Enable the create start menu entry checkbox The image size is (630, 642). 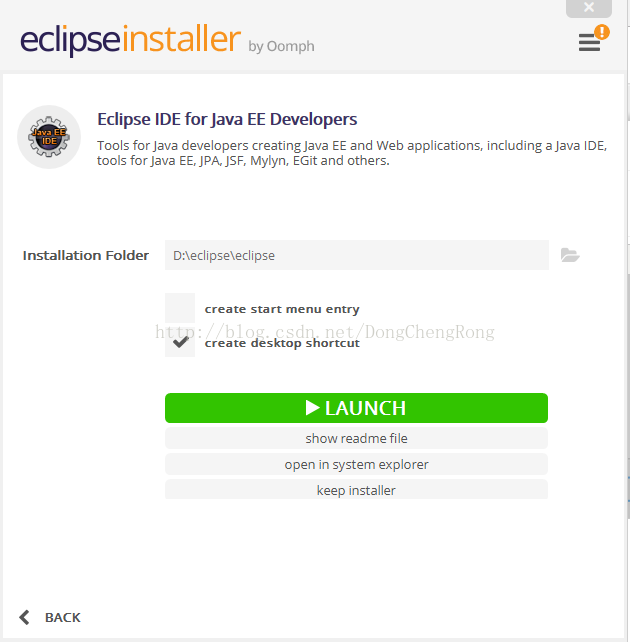(180, 308)
